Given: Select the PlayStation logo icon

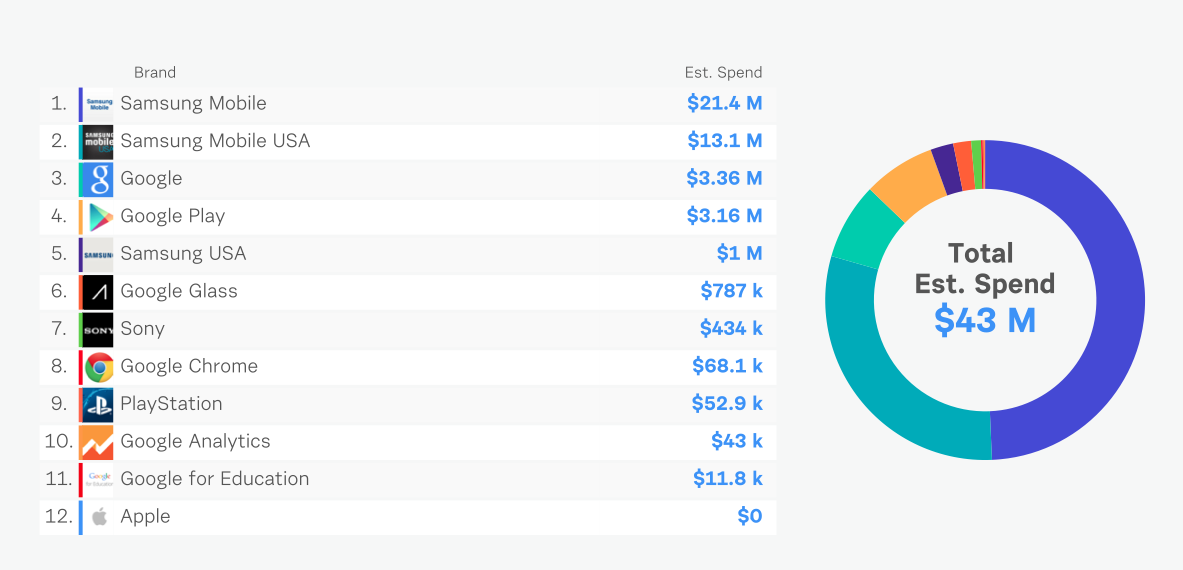Looking at the screenshot, I should coord(99,404).
